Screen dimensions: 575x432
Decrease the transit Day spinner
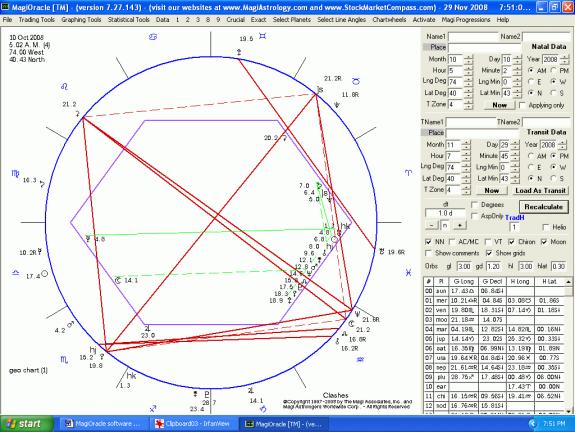tap(514, 147)
